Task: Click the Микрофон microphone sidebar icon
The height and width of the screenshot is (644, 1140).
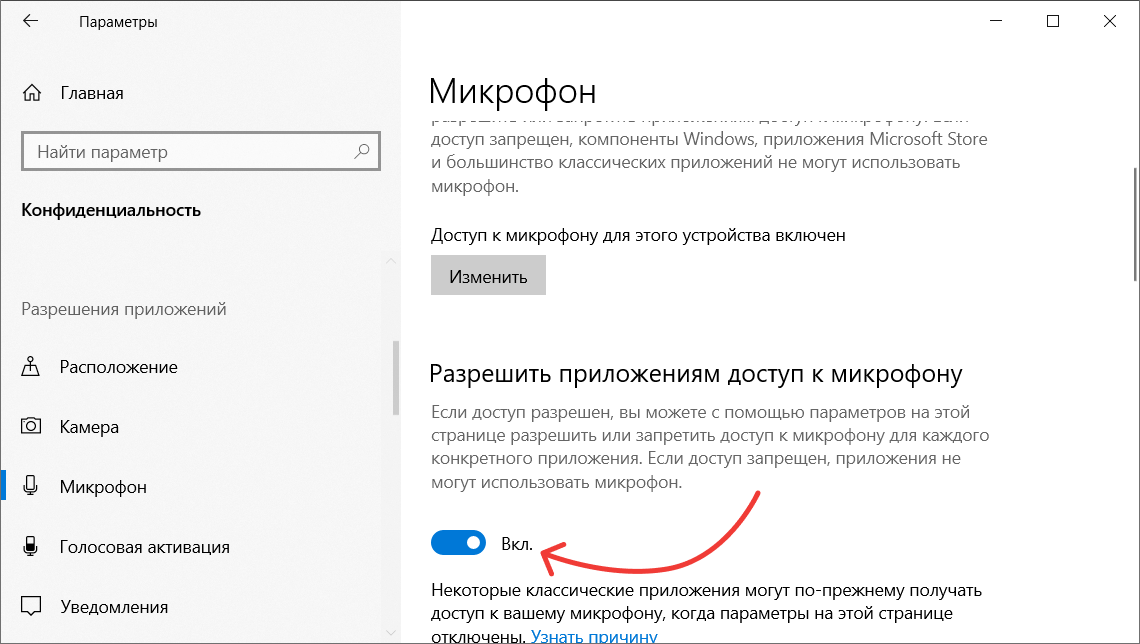Action: [31, 487]
